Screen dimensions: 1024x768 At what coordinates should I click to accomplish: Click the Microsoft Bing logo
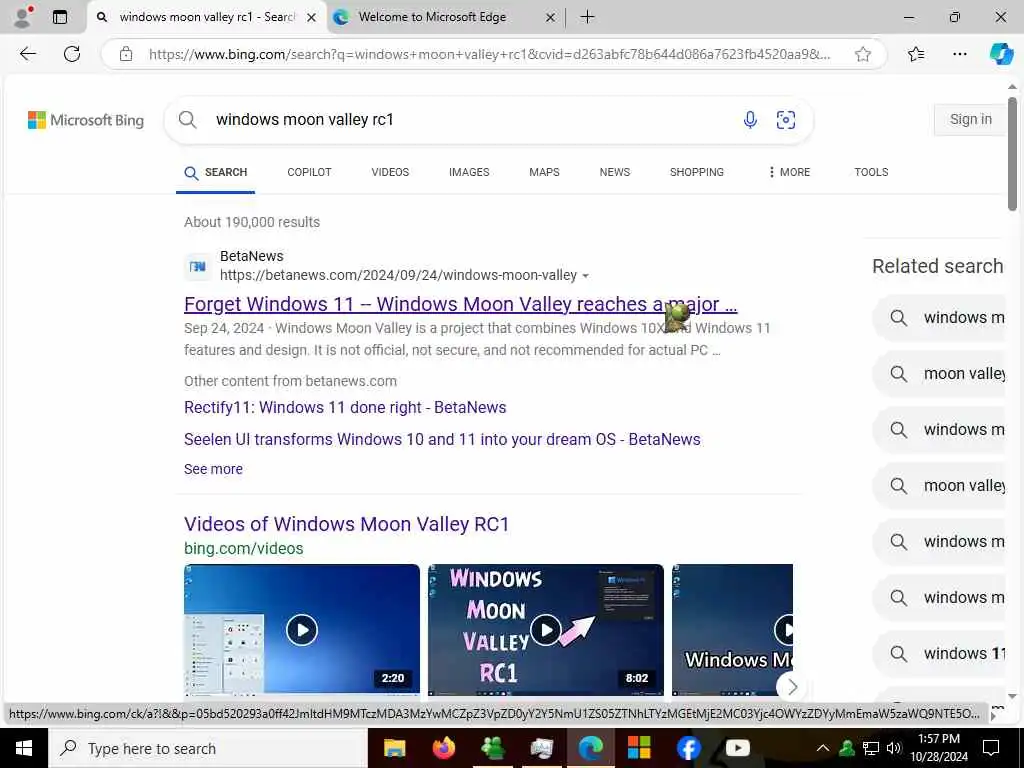86,120
